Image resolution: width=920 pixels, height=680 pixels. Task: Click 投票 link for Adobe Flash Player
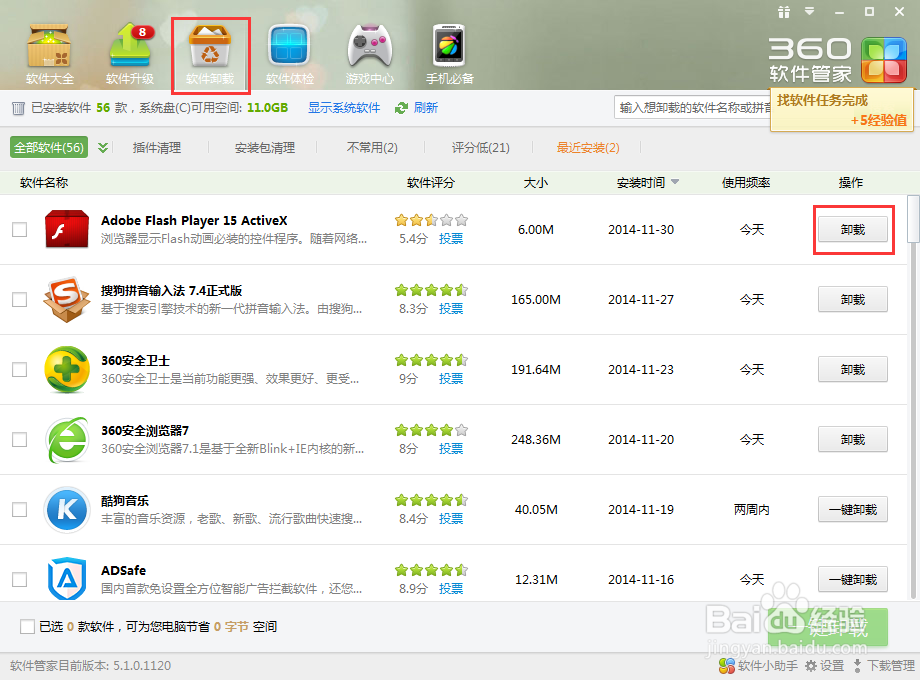[451, 238]
